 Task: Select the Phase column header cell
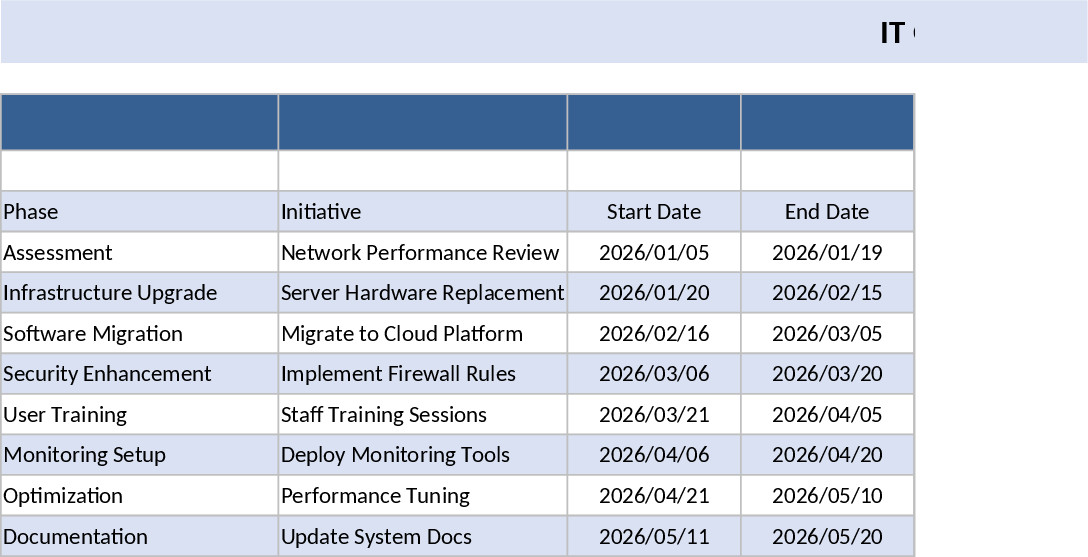[139, 212]
